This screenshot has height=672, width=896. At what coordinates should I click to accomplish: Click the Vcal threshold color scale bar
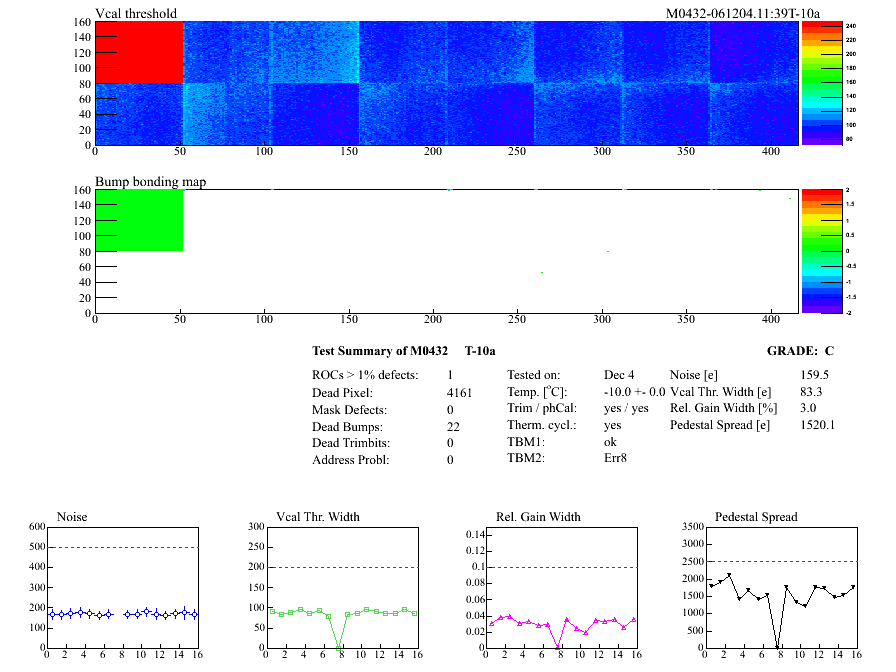click(822, 83)
